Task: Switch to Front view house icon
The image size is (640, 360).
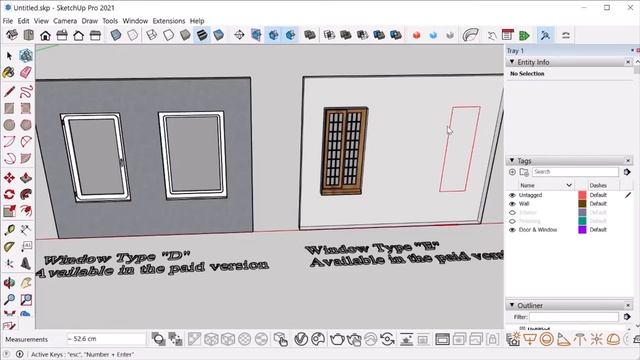Action: pyautogui.click(x=45, y=35)
